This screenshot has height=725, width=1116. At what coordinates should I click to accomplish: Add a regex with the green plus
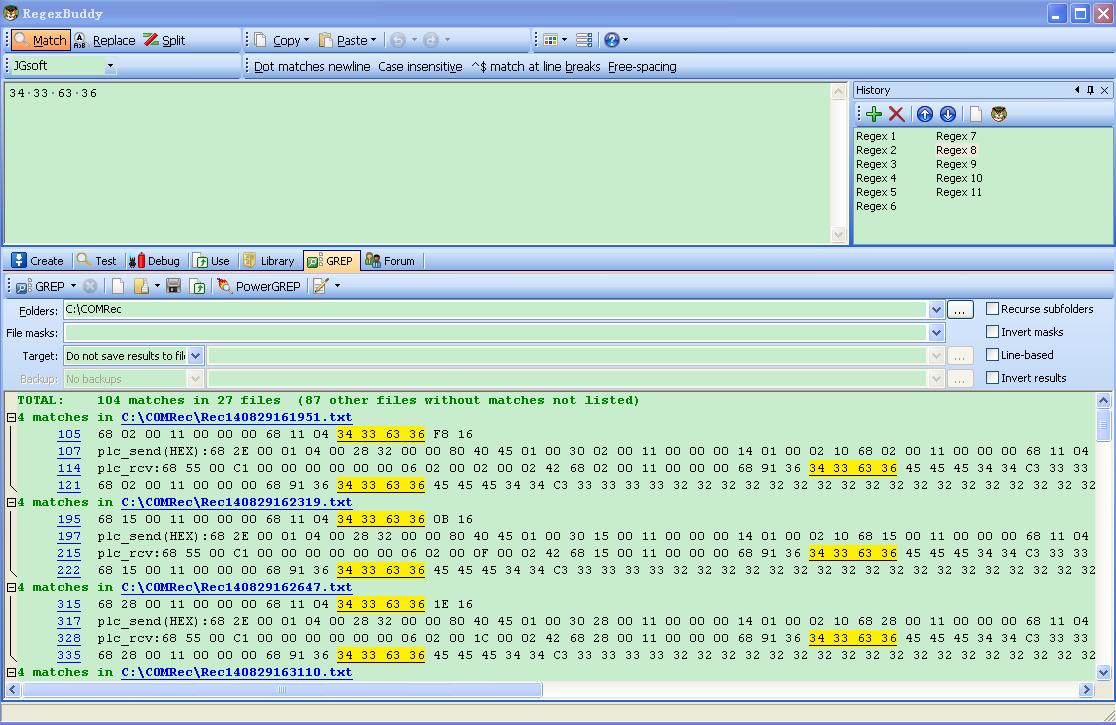click(x=874, y=114)
